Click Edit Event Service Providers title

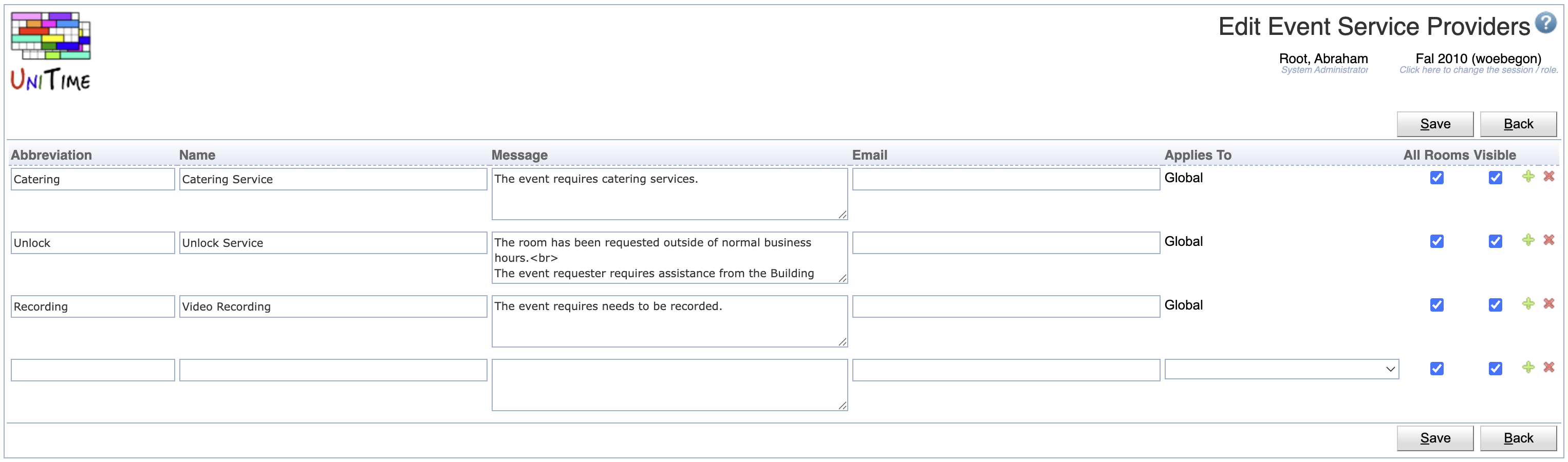(x=1374, y=26)
